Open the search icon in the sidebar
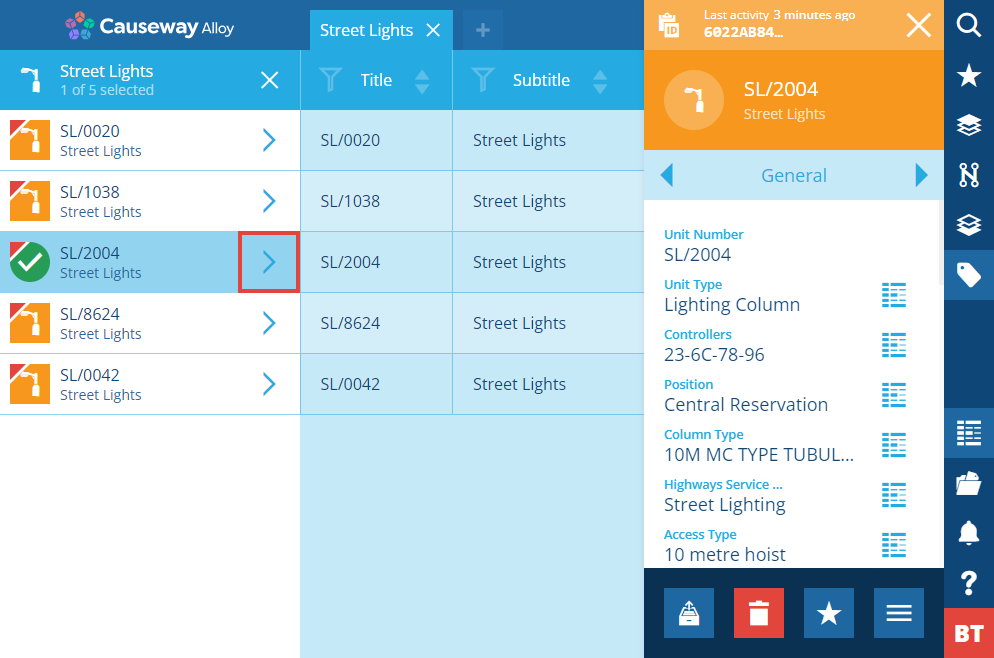This screenshot has width=994, height=658. point(969,25)
